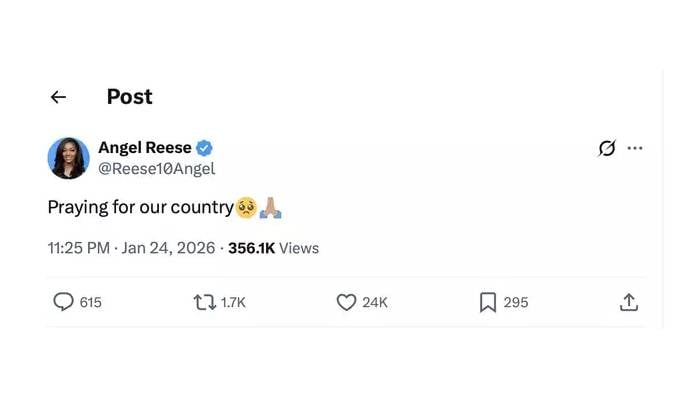Click the folded hands emoji
Screen dimensions: 700x400
point(271,208)
